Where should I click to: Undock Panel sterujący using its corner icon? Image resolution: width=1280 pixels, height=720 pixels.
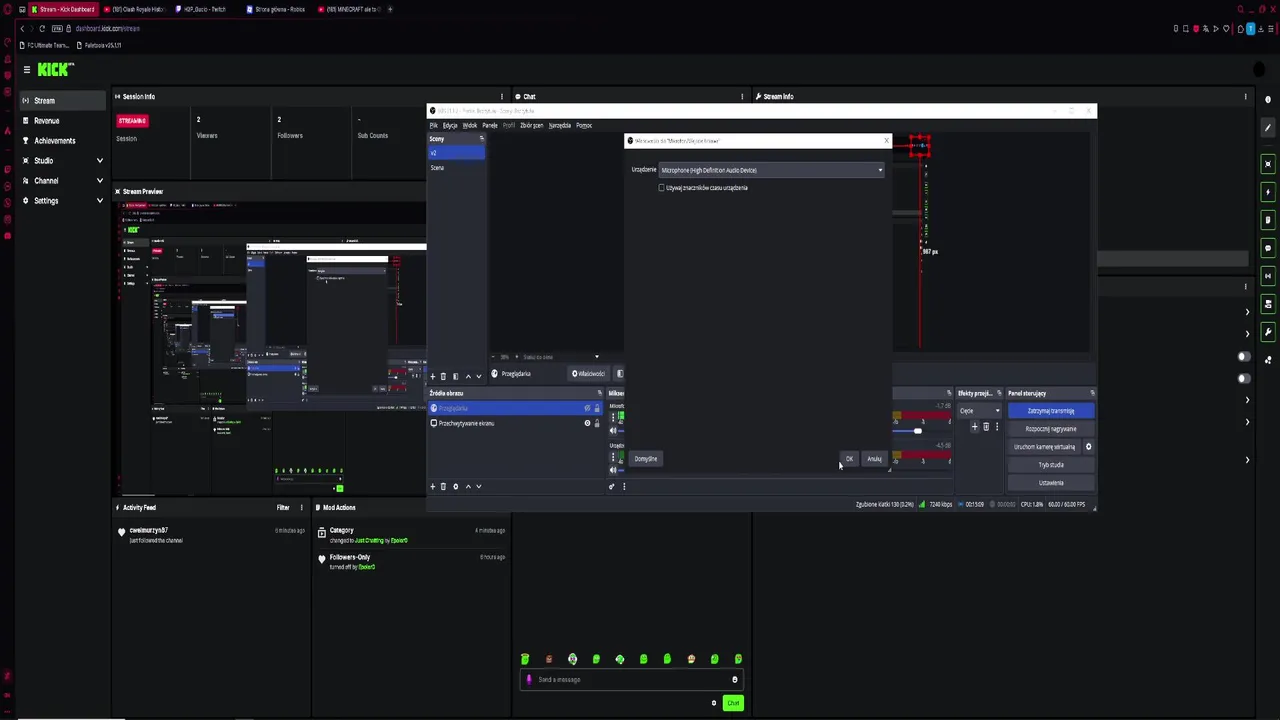tap(1092, 393)
